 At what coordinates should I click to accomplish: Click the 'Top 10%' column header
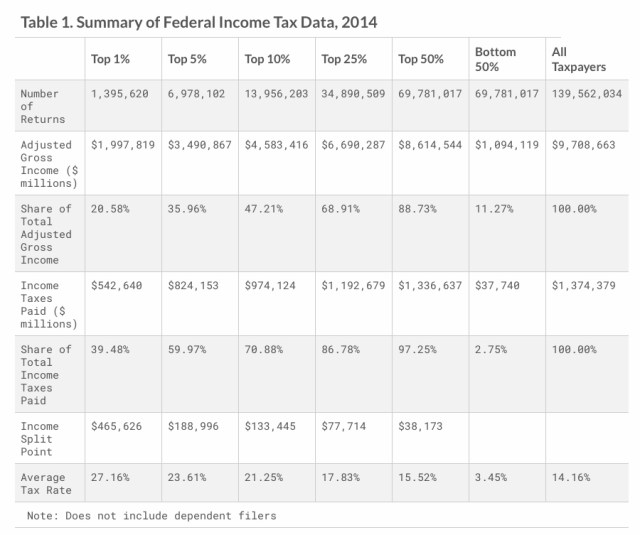(x=267, y=59)
